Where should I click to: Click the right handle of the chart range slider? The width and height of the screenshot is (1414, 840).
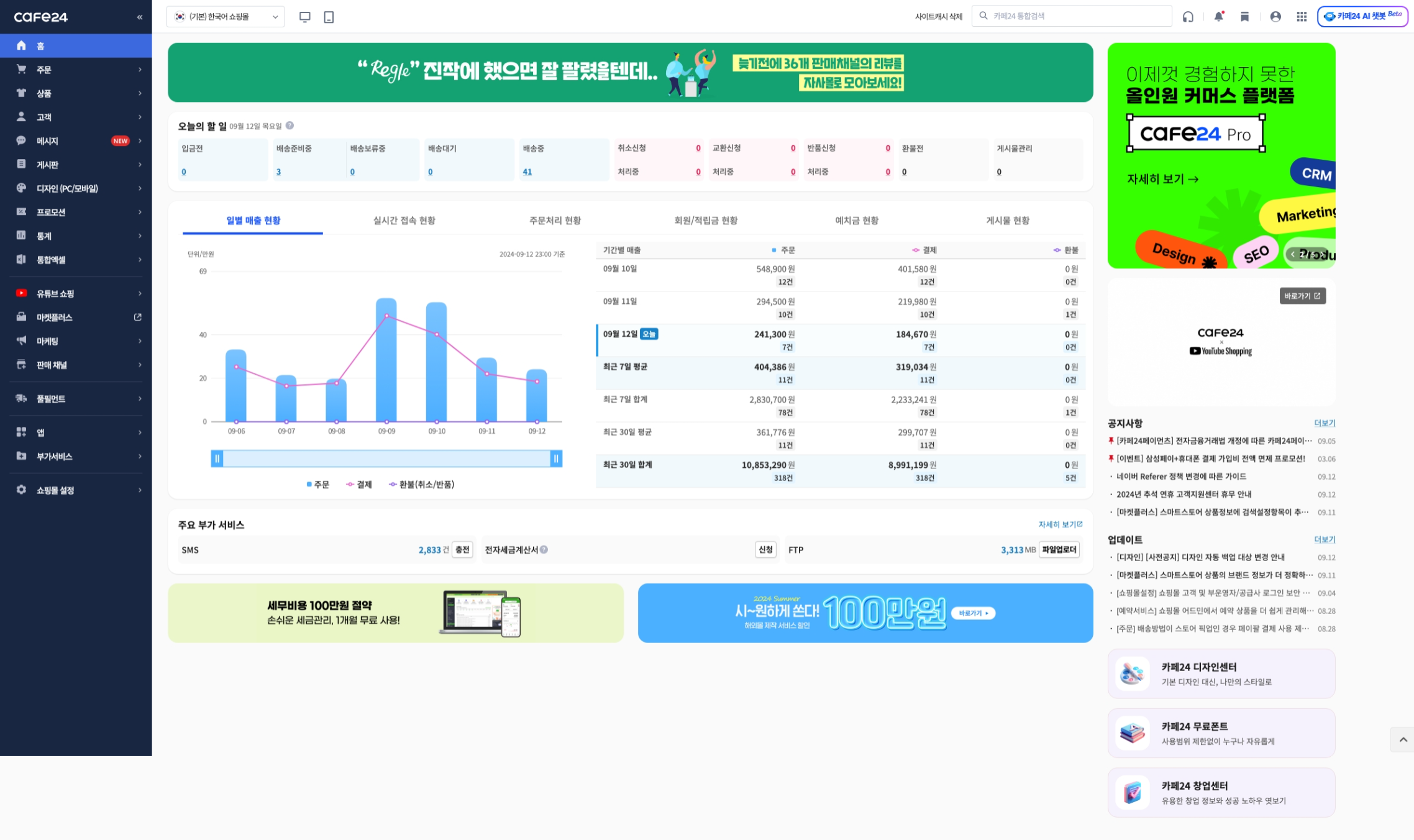[556, 459]
